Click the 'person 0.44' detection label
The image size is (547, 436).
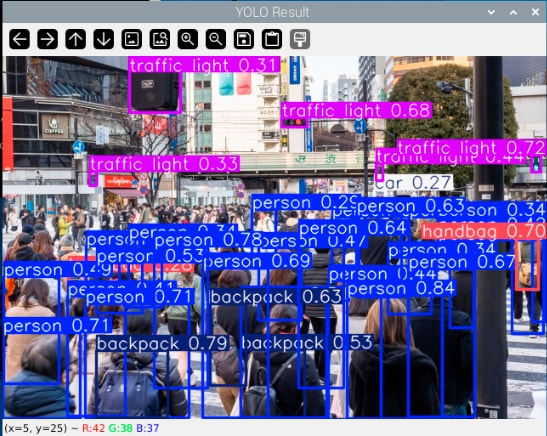pyautogui.click(x=382, y=275)
